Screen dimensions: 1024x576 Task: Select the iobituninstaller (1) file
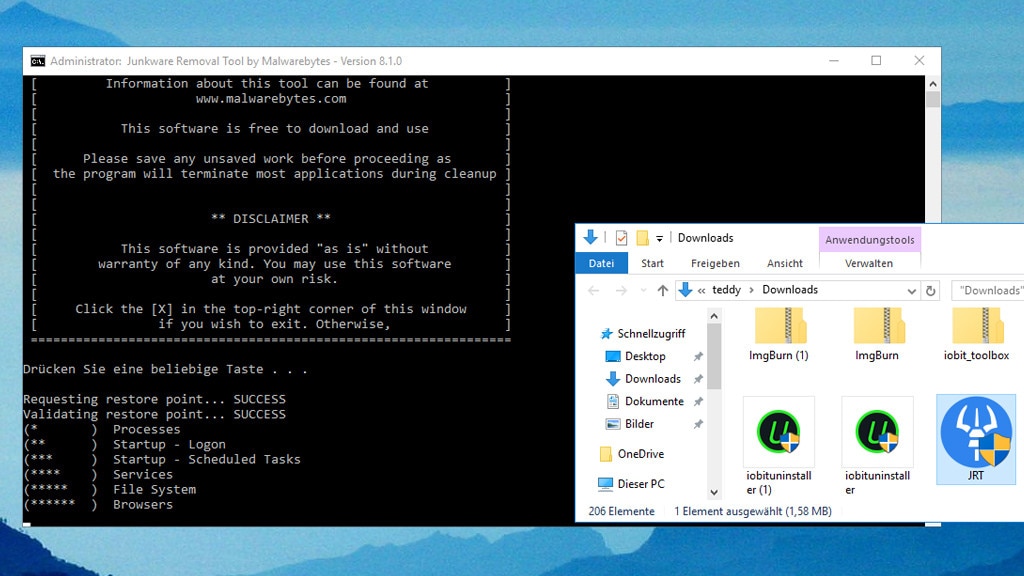point(778,446)
